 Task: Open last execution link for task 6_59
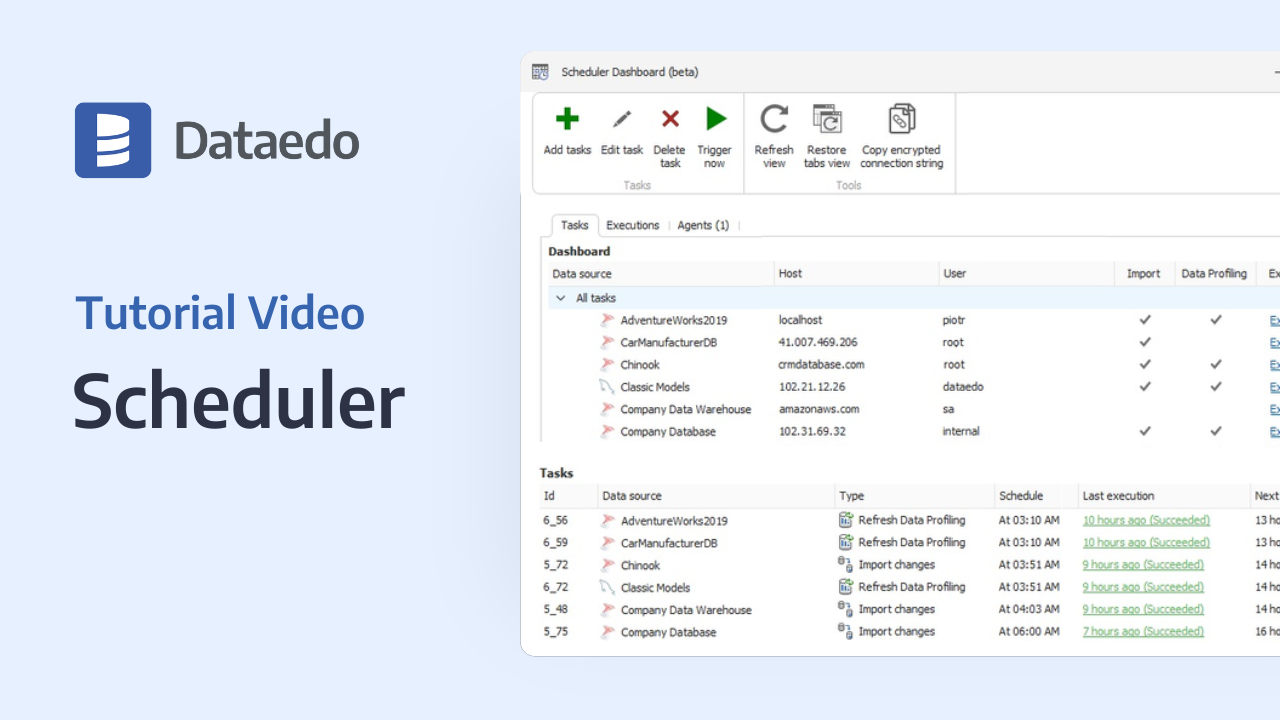tap(1146, 542)
